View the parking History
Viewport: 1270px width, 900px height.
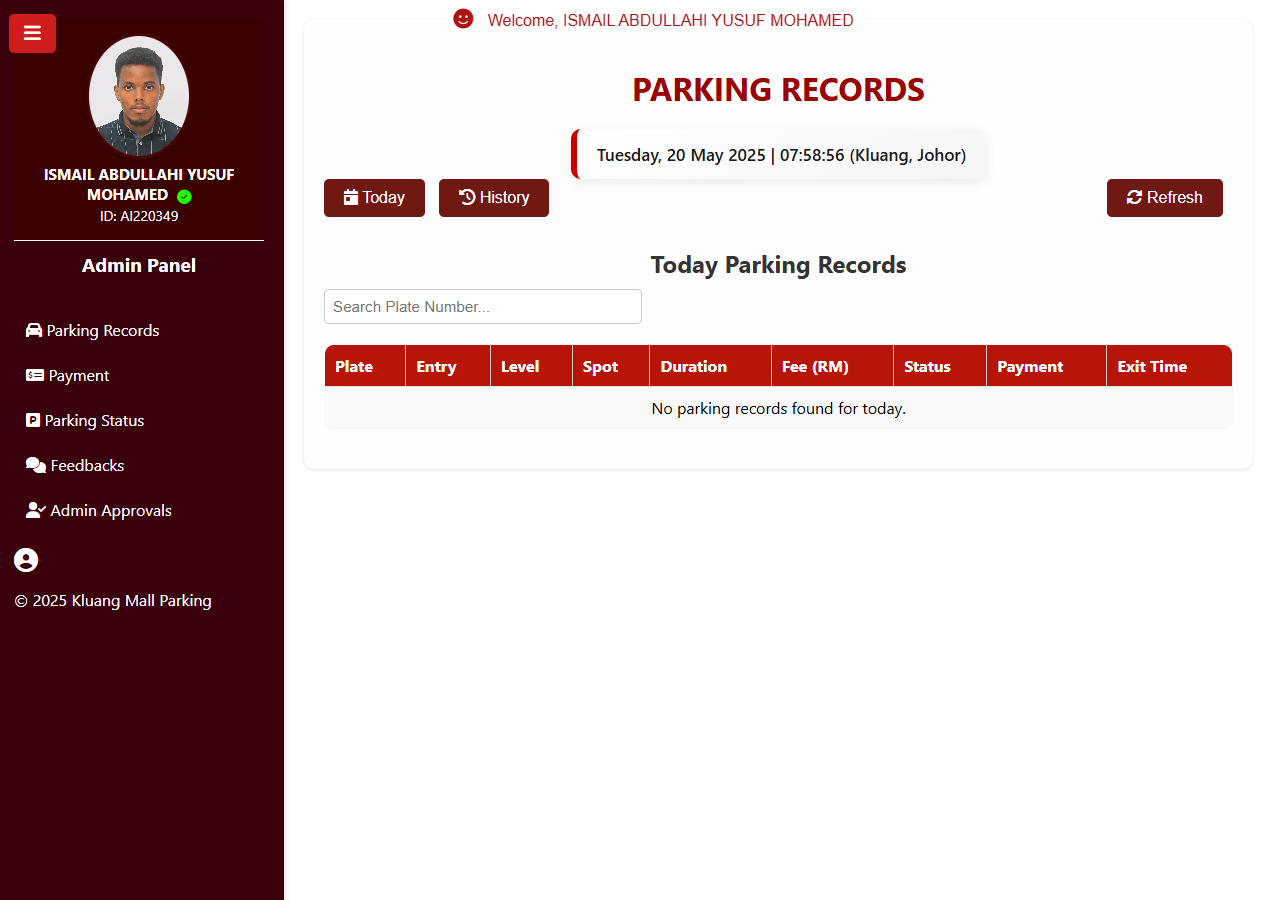click(494, 198)
